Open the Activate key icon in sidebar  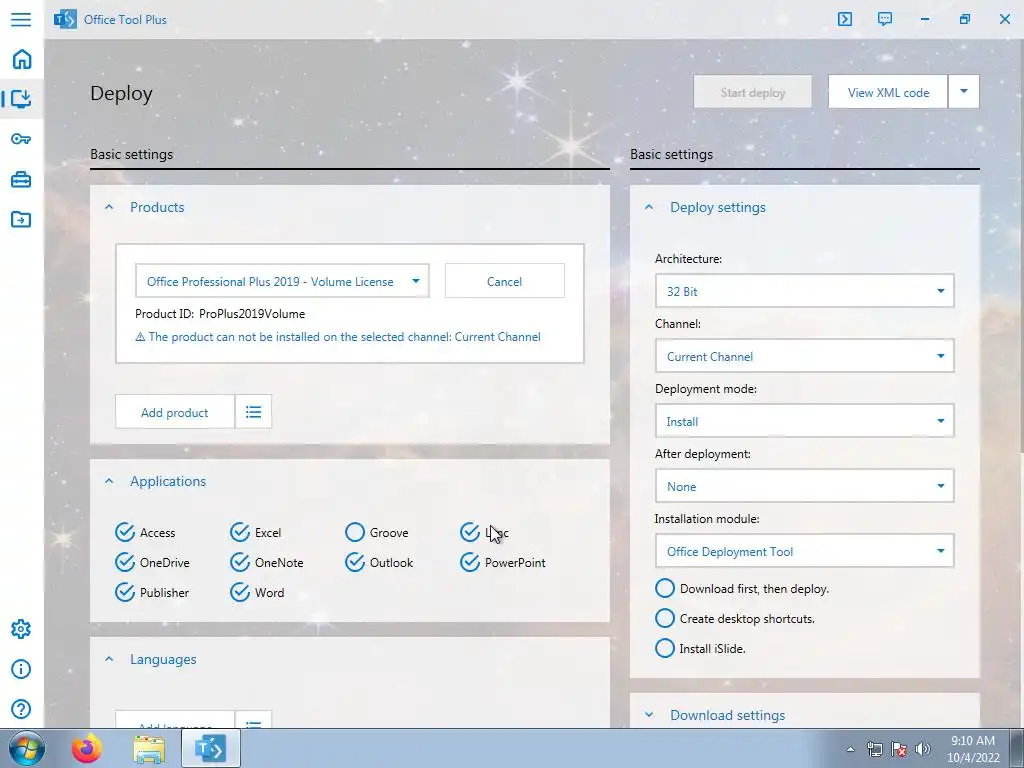[21, 138]
